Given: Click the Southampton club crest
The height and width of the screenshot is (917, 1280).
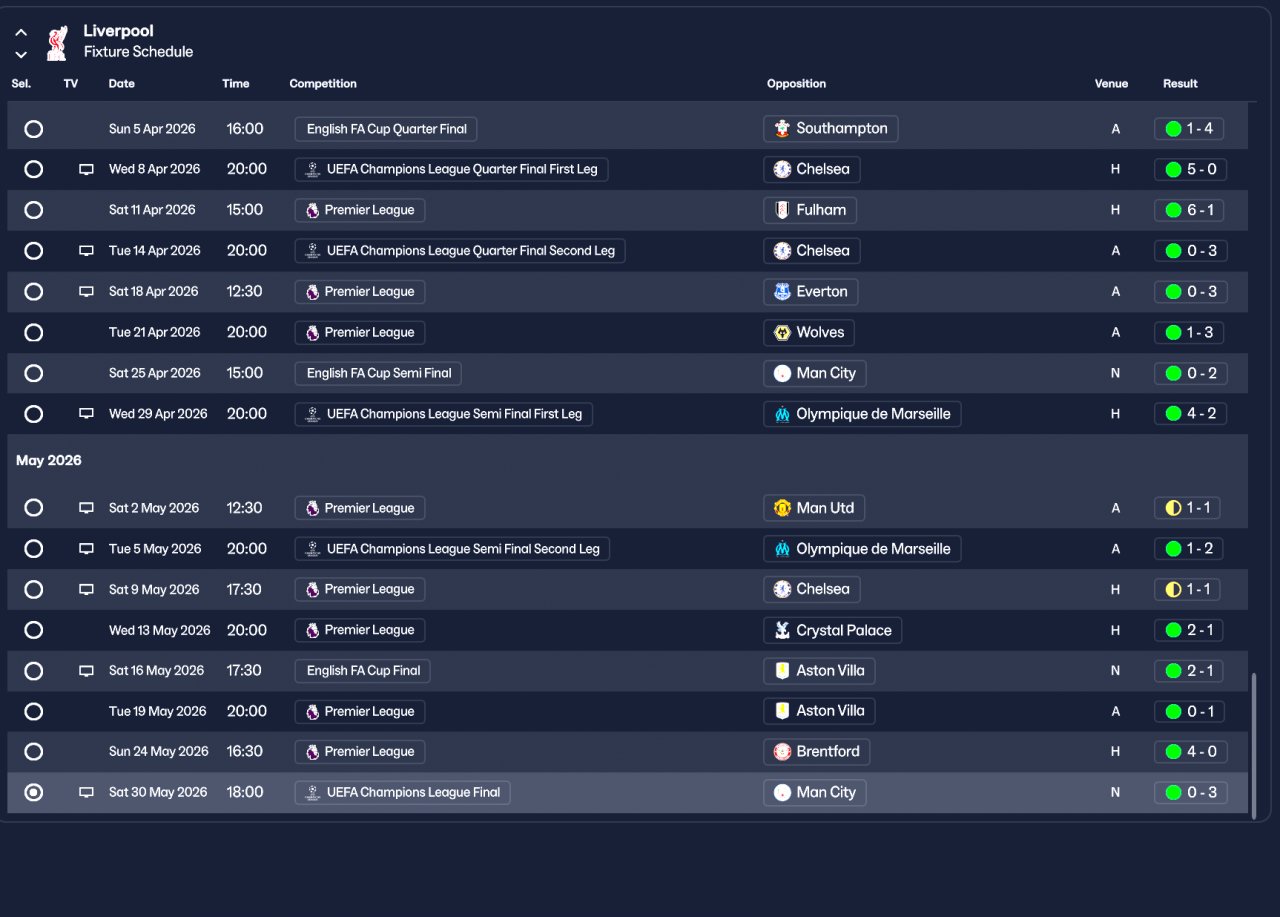Looking at the screenshot, I should click(x=782, y=129).
